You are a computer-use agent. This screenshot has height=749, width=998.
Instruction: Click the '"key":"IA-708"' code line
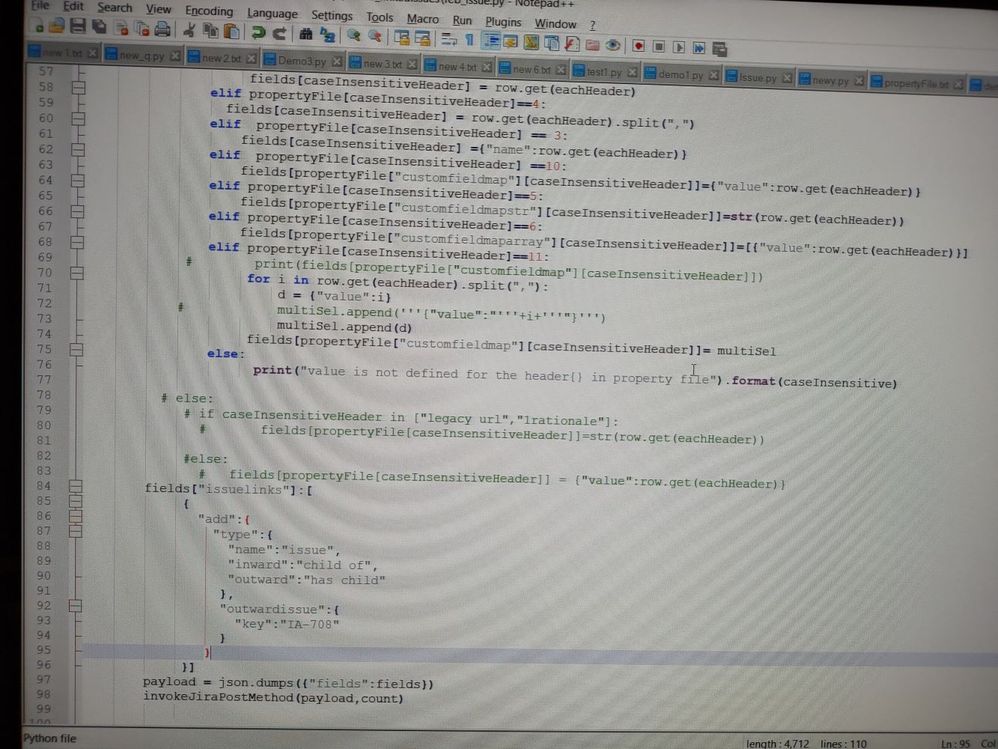[286, 624]
